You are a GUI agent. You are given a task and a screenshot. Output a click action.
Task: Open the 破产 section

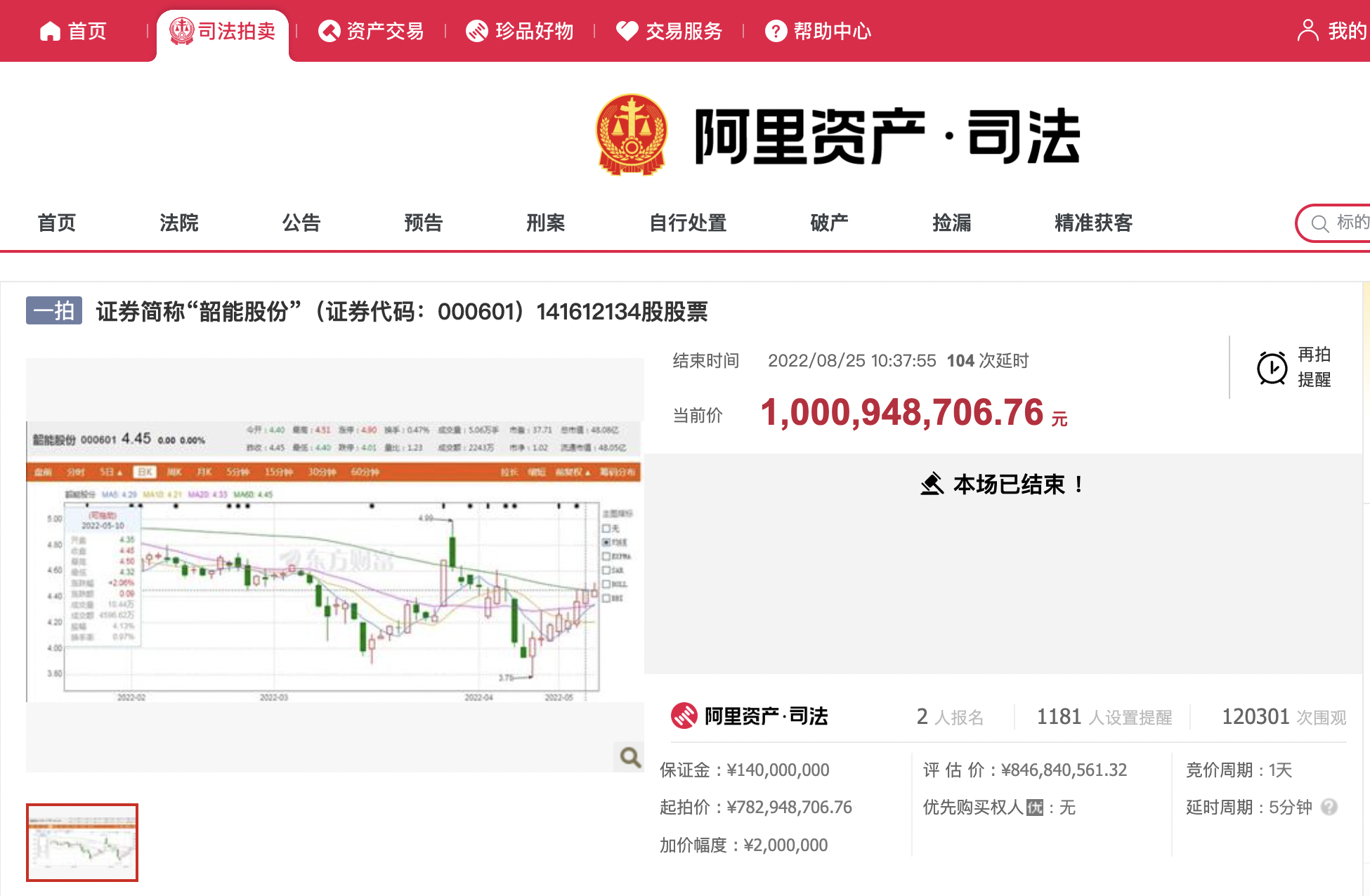click(x=830, y=223)
